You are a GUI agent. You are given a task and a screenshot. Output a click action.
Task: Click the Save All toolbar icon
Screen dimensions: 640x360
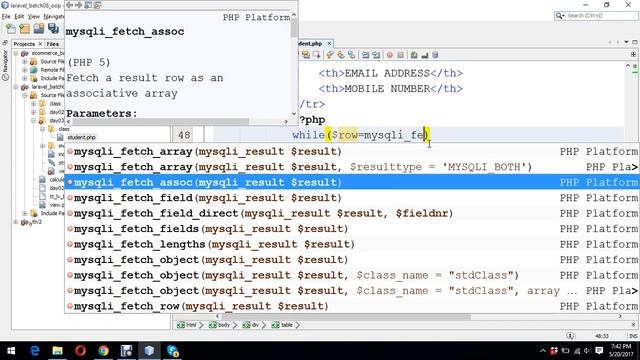(x=53, y=29)
